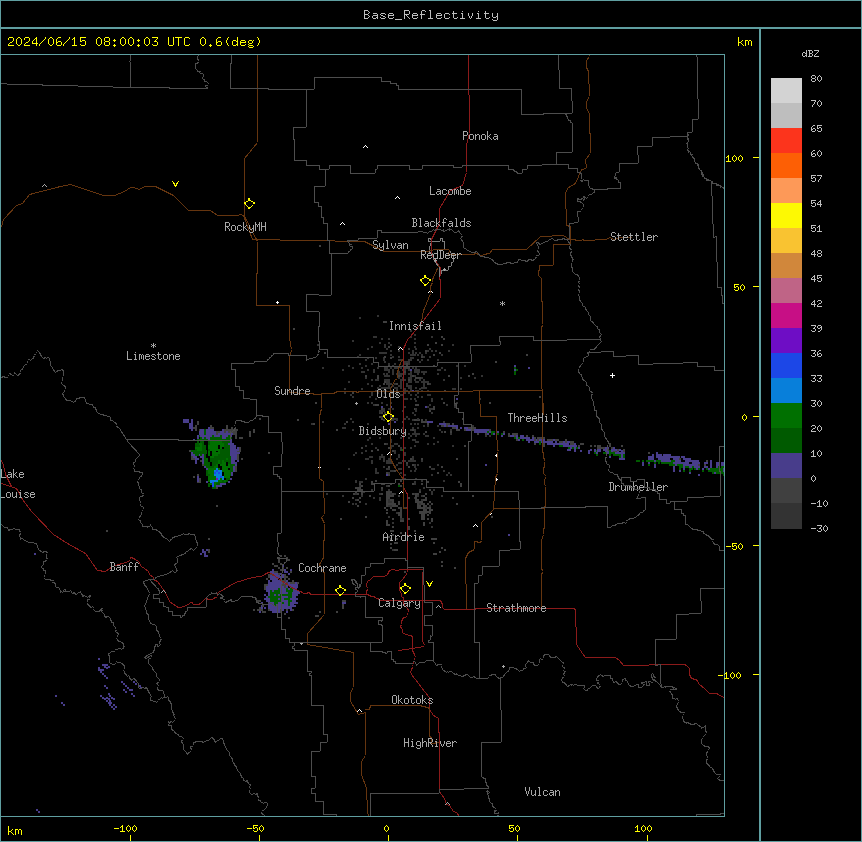Image resolution: width=862 pixels, height=842 pixels.
Task: Click the yellow diamond marker above Calgary label
Action: (x=405, y=589)
